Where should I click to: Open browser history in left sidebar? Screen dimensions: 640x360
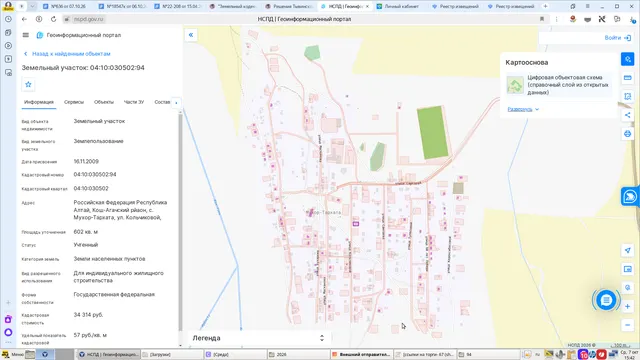point(8,19)
